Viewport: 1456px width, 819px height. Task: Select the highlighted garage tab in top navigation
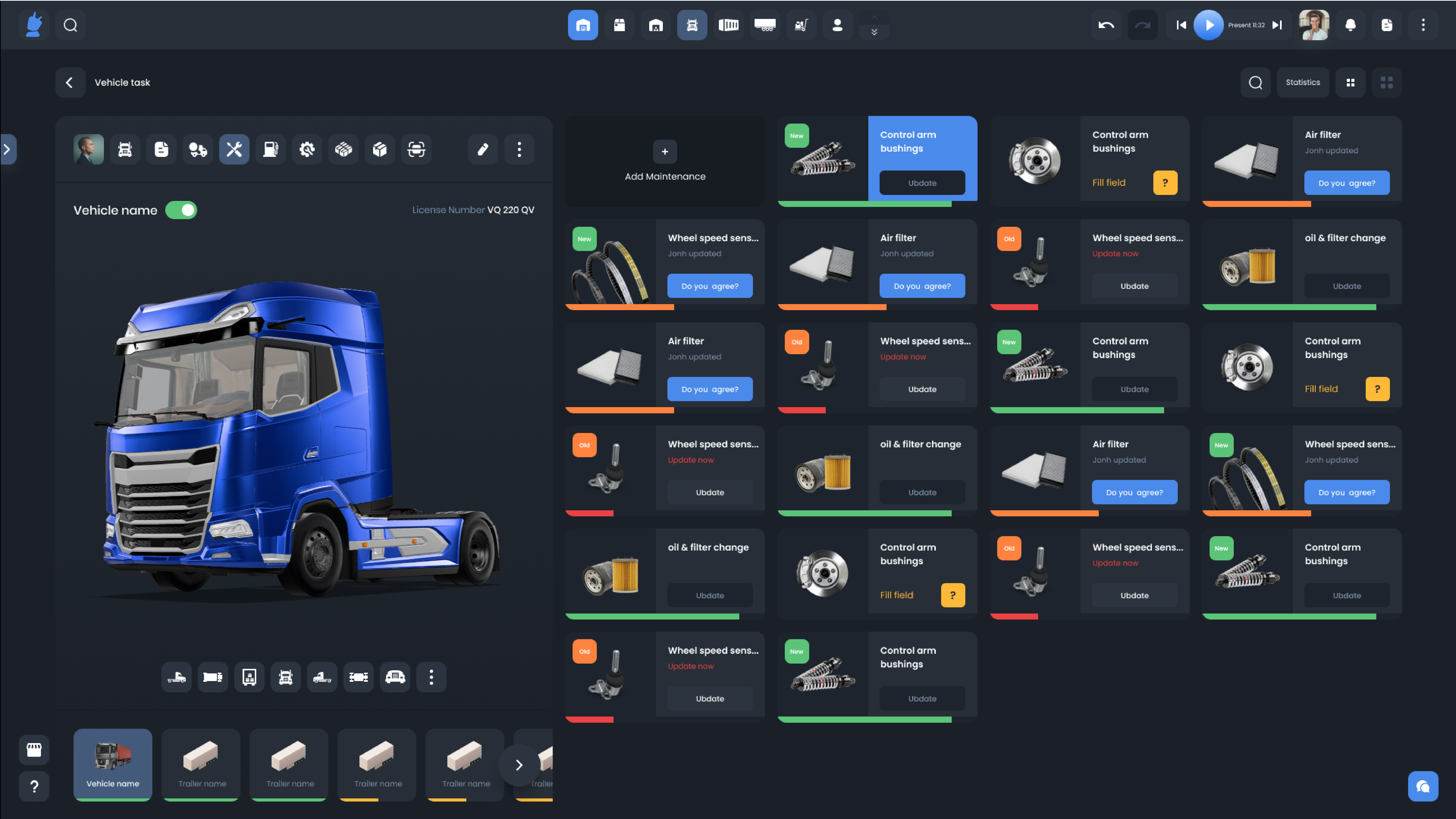[x=583, y=25]
